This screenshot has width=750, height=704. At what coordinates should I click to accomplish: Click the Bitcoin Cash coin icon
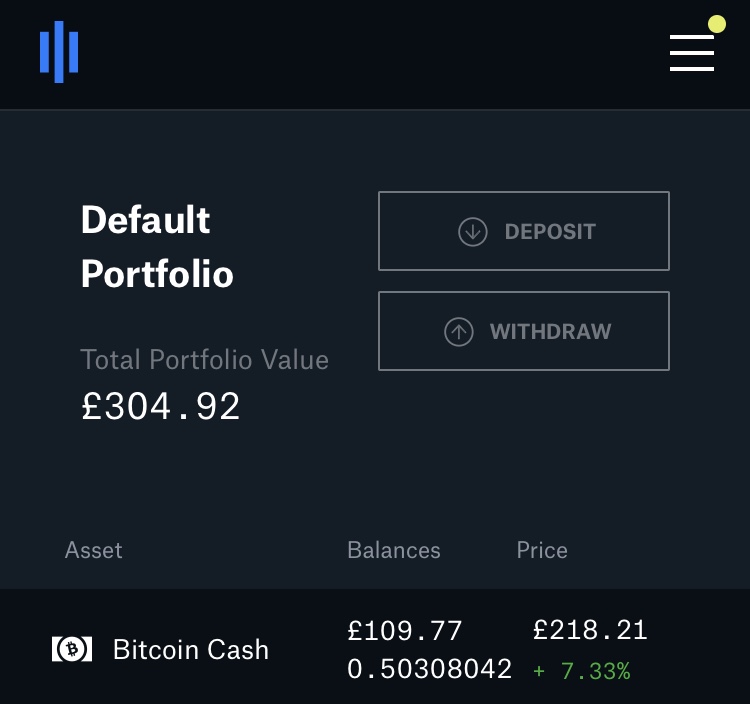(72, 649)
